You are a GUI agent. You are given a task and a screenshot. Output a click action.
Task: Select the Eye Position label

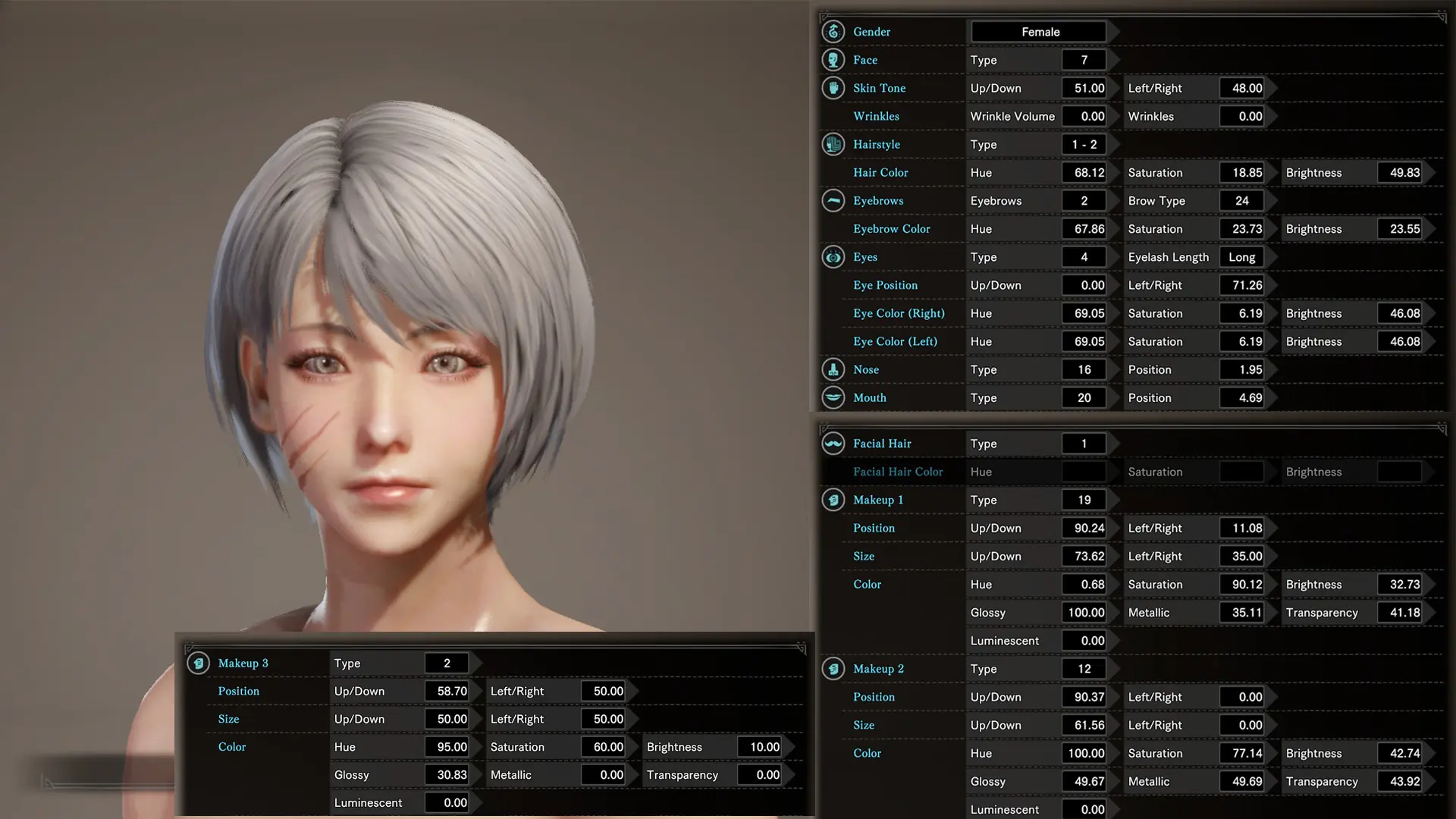click(885, 285)
